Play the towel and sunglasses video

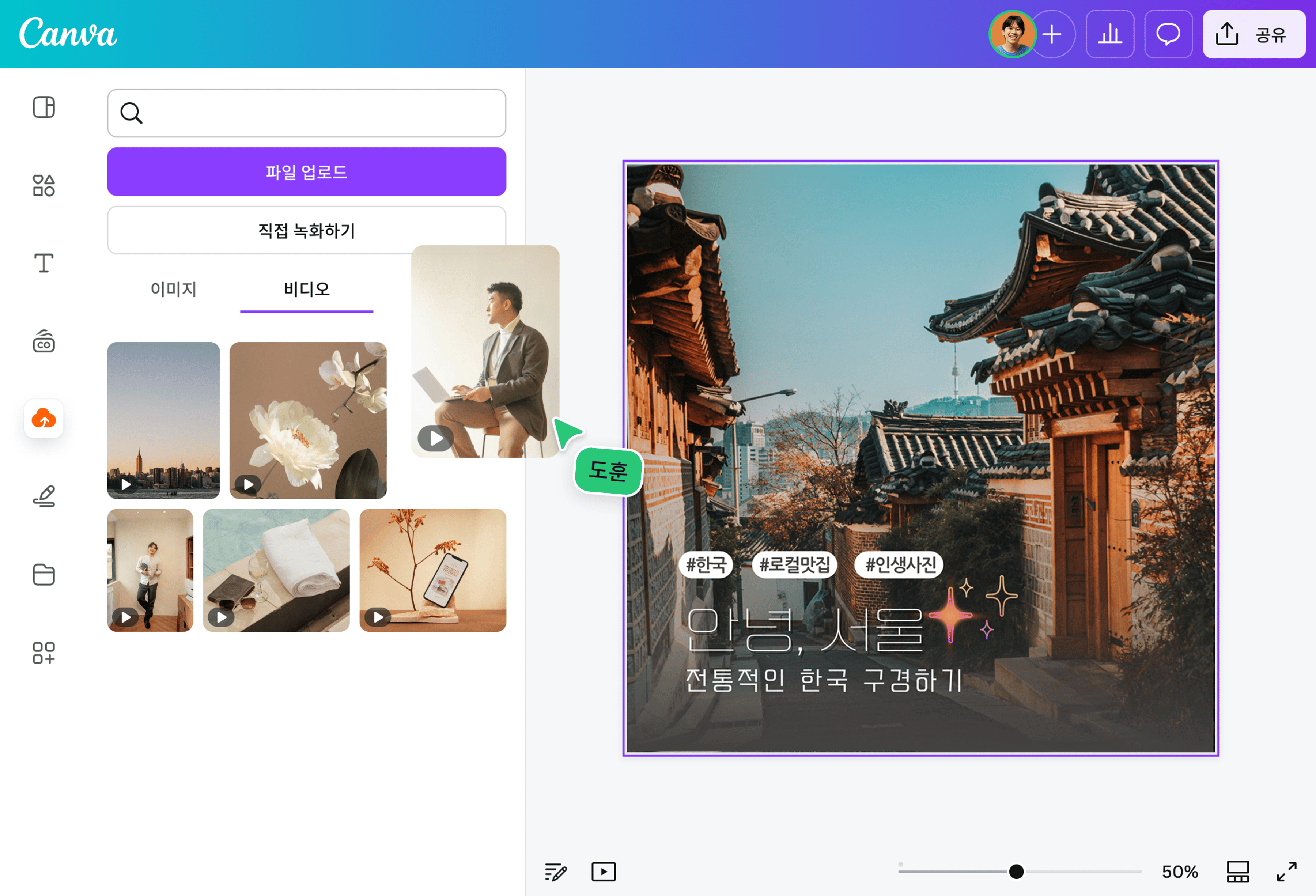point(222,617)
